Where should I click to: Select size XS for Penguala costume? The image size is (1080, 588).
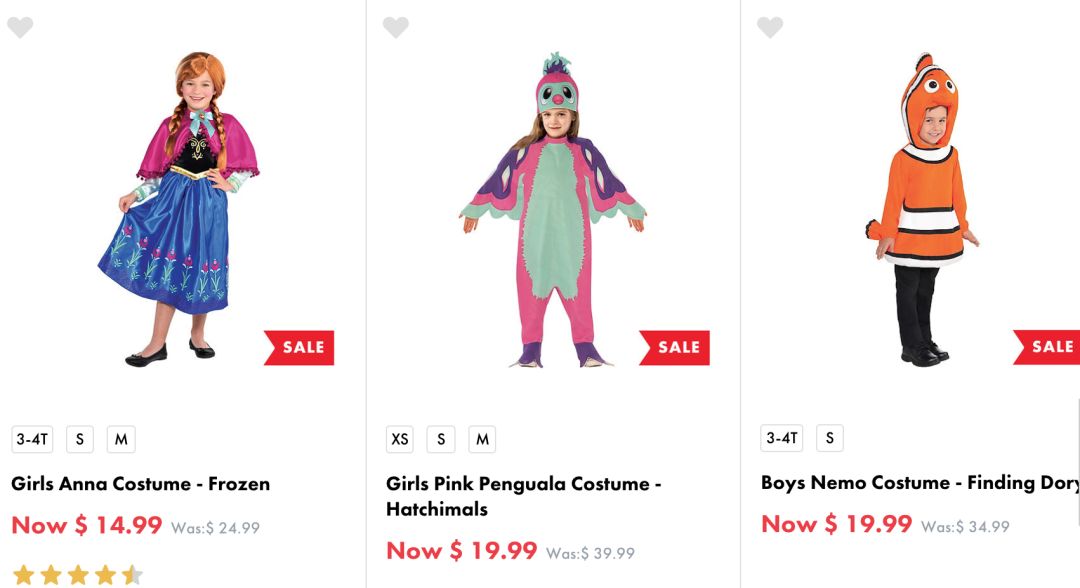tap(400, 439)
